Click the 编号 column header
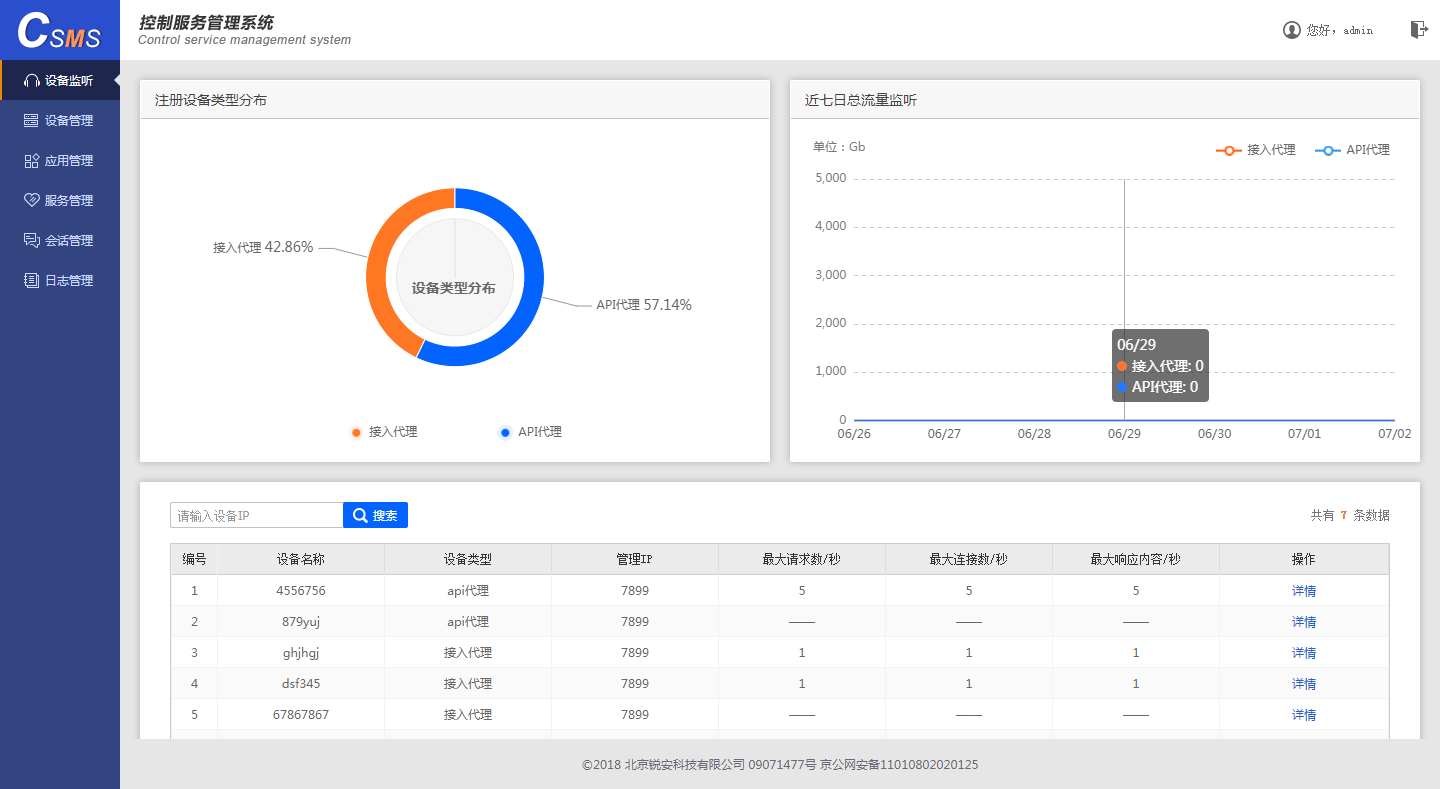The height and width of the screenshot is (789, 1440). coord(194,559)
